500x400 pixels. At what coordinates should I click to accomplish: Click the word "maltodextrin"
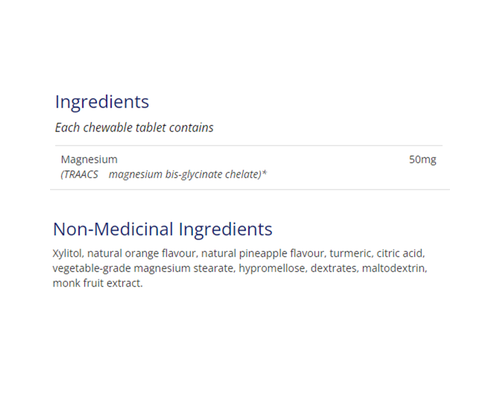pos(394,268)
